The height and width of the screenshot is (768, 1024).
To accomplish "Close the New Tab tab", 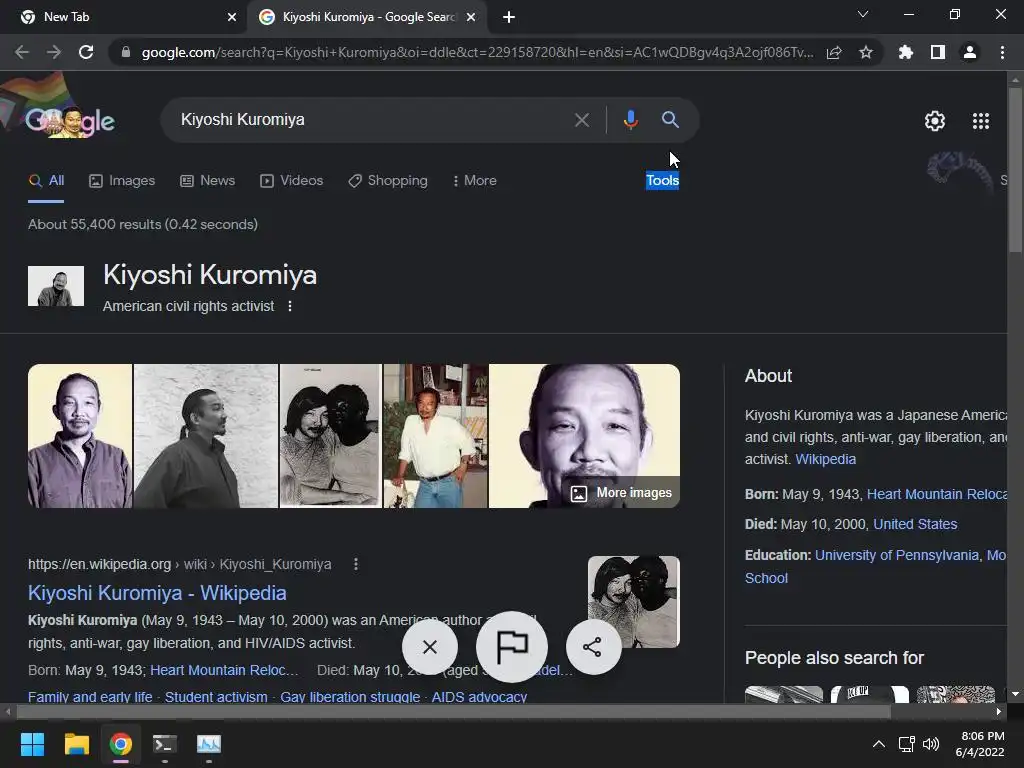I will point(232,17).
